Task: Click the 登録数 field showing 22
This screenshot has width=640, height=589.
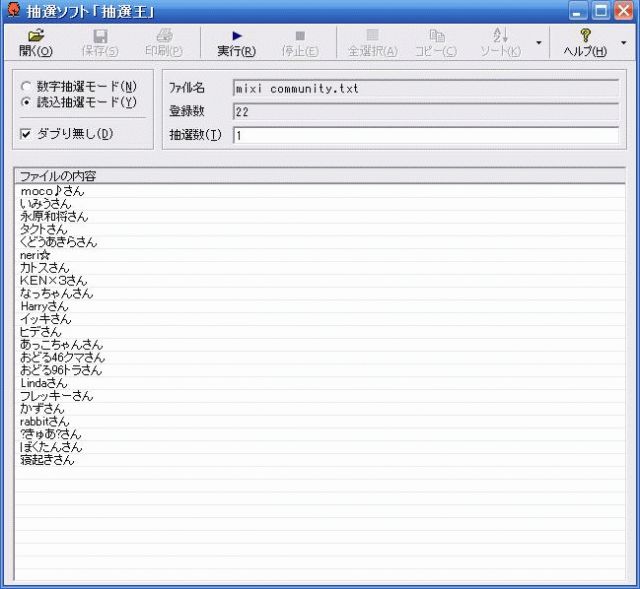Action: coord(426,112)
